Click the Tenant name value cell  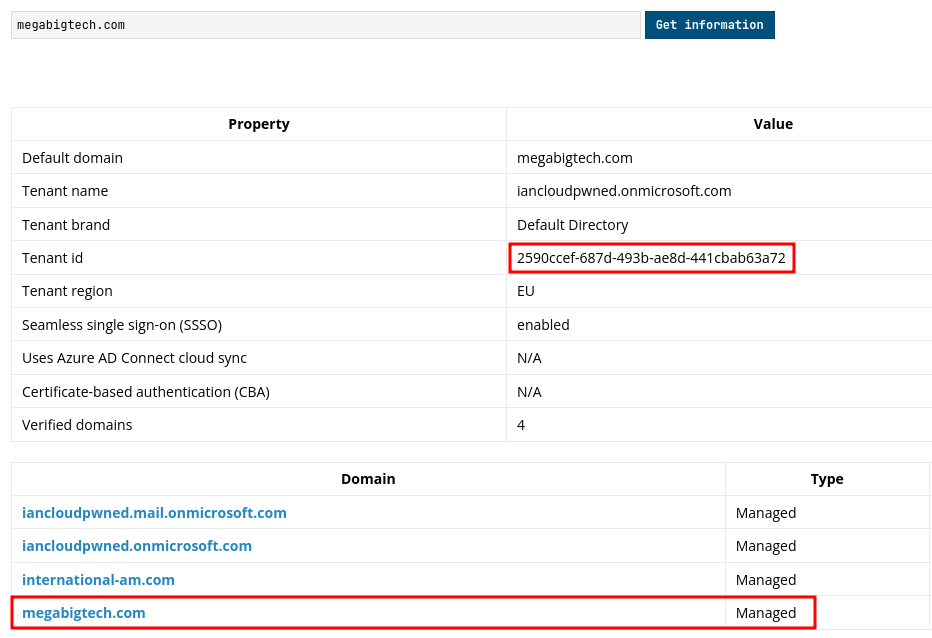(624, 191)
